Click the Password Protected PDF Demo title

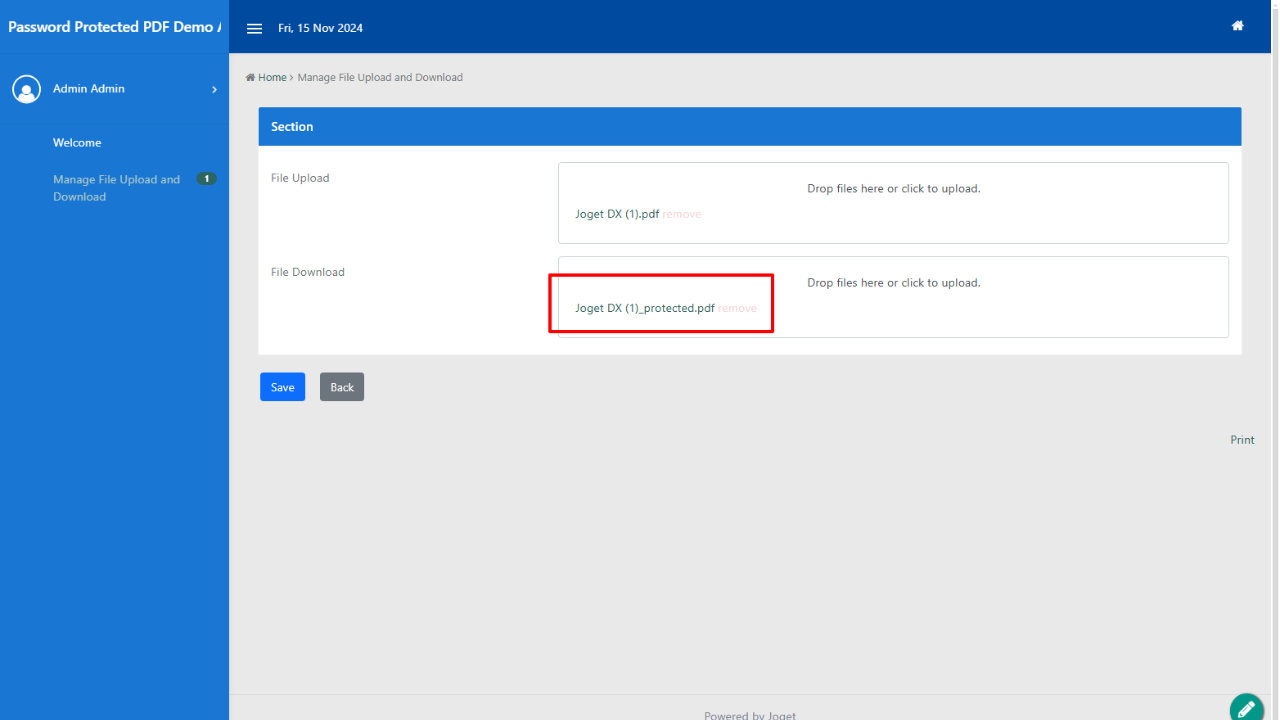tap(114, 27)
